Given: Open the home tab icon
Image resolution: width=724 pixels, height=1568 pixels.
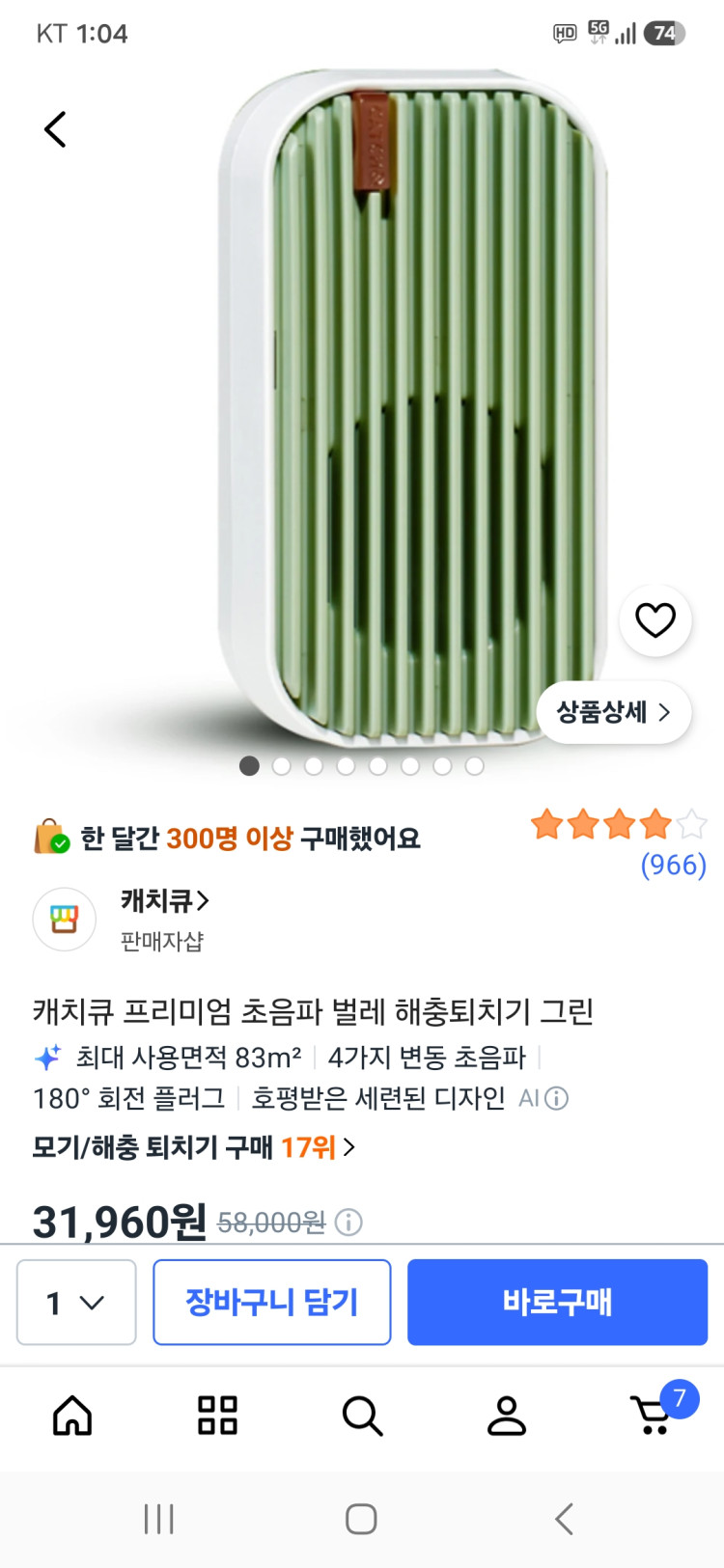Looking at the screenshot, I should pos(72,1416).
